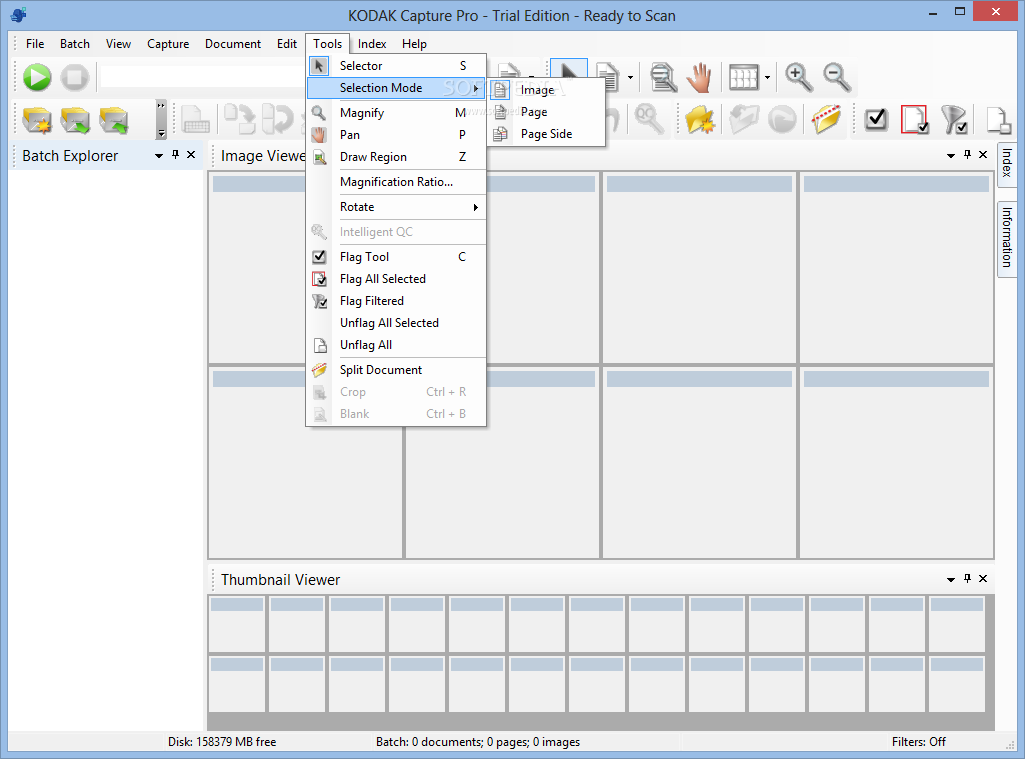Image resolution: width=1025 pixels, height=759 pixels.
Task: Click the arrow Selector tool in toolbar
Action: [x=569, y=69]
